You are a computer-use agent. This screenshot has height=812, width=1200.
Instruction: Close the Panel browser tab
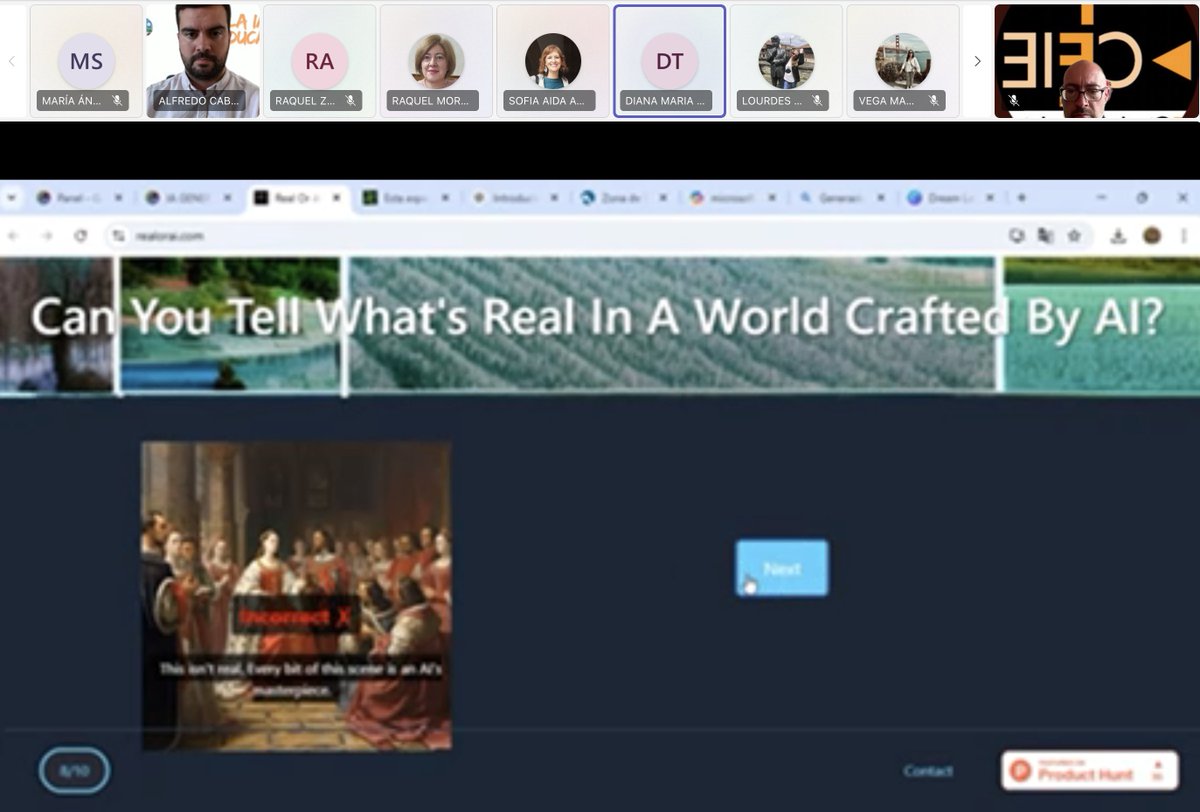coord(119,198)
